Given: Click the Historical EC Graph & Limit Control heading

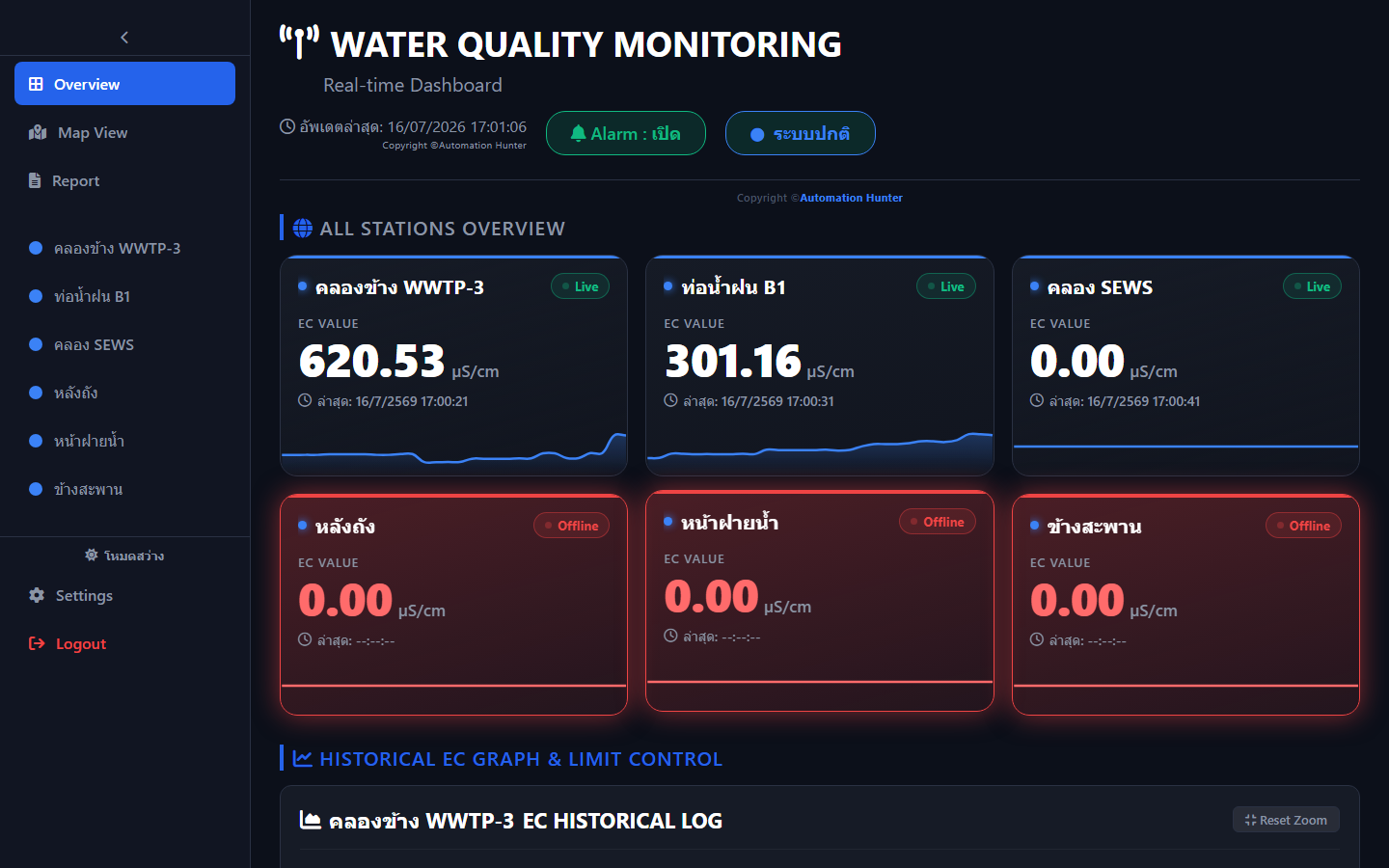Looking at the screenshot, I should [521, 759].
